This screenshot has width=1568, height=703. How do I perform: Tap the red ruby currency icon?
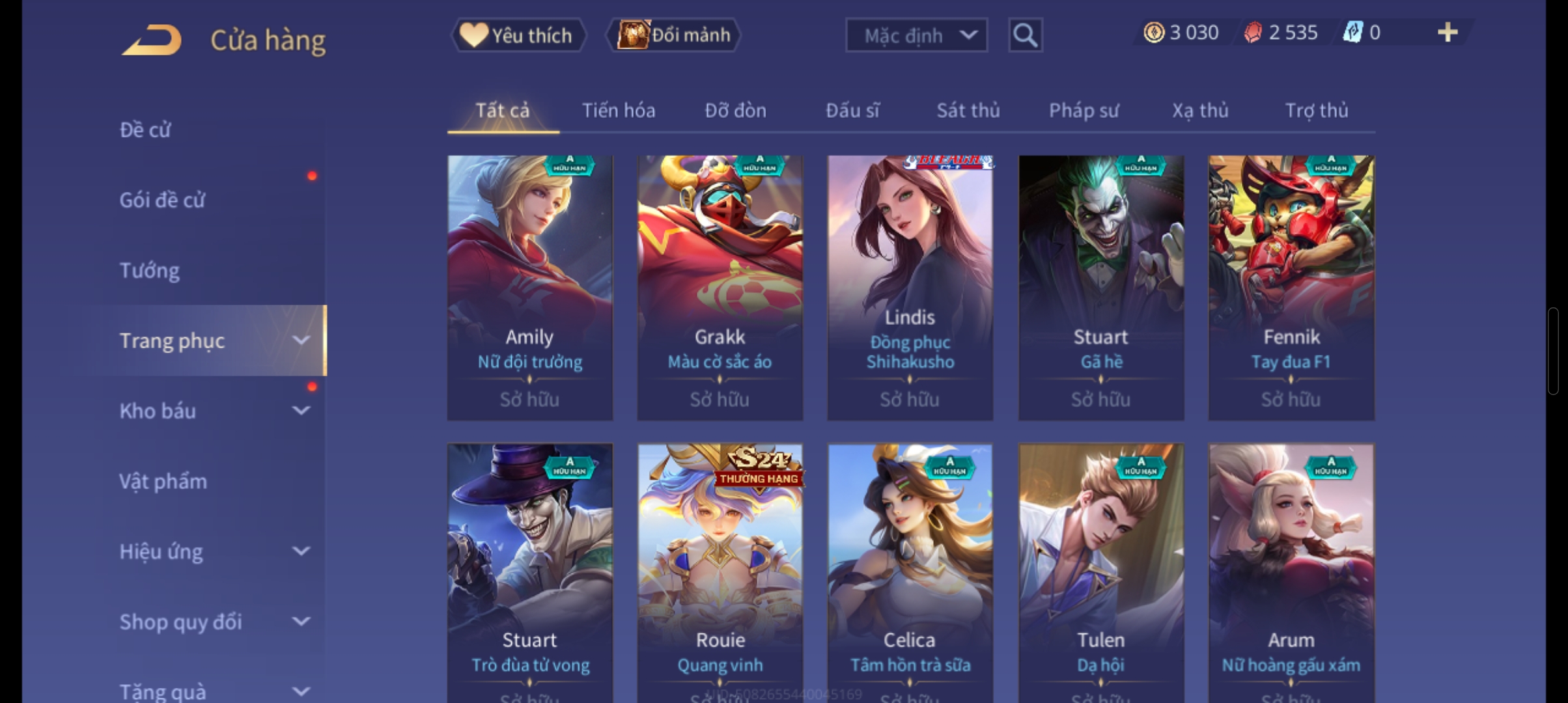pos(1253,33)
